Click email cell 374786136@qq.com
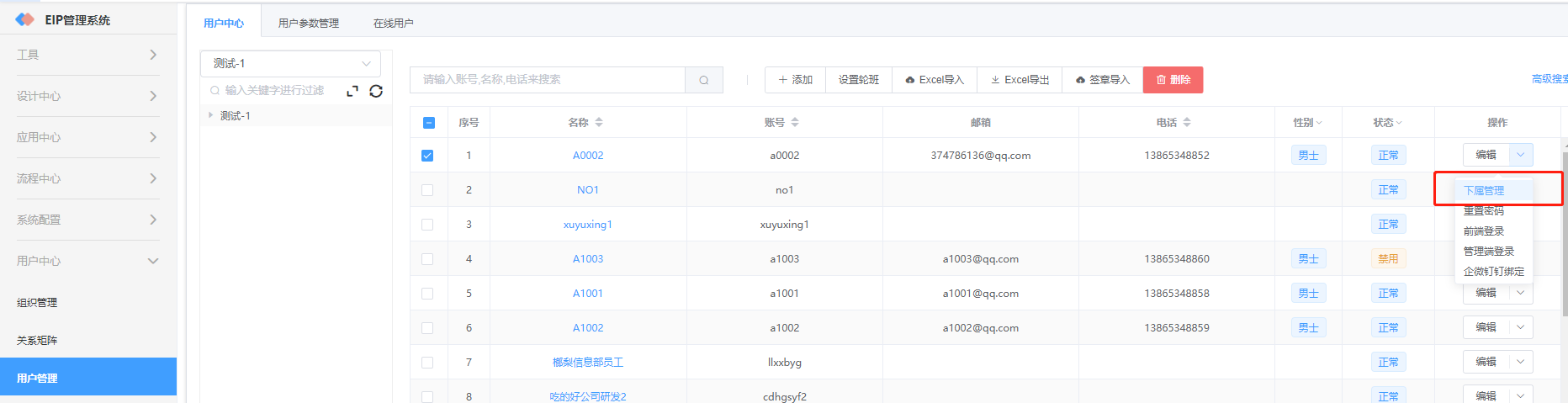Viewport: 1568px width, 403px height. pos(981,156)
